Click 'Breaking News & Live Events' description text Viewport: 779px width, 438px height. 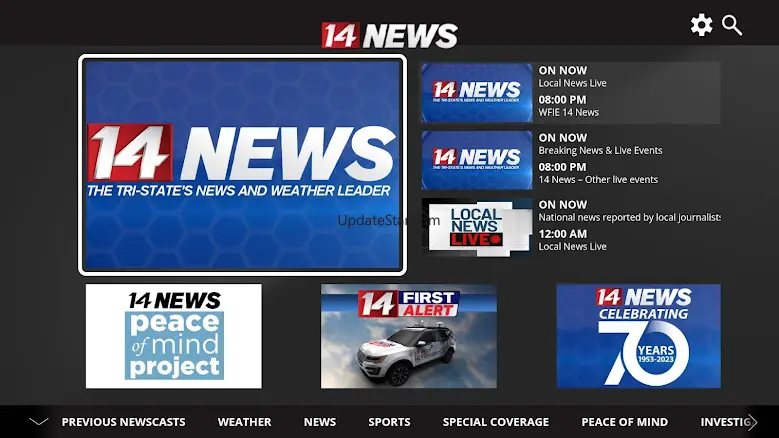[600, 150]
